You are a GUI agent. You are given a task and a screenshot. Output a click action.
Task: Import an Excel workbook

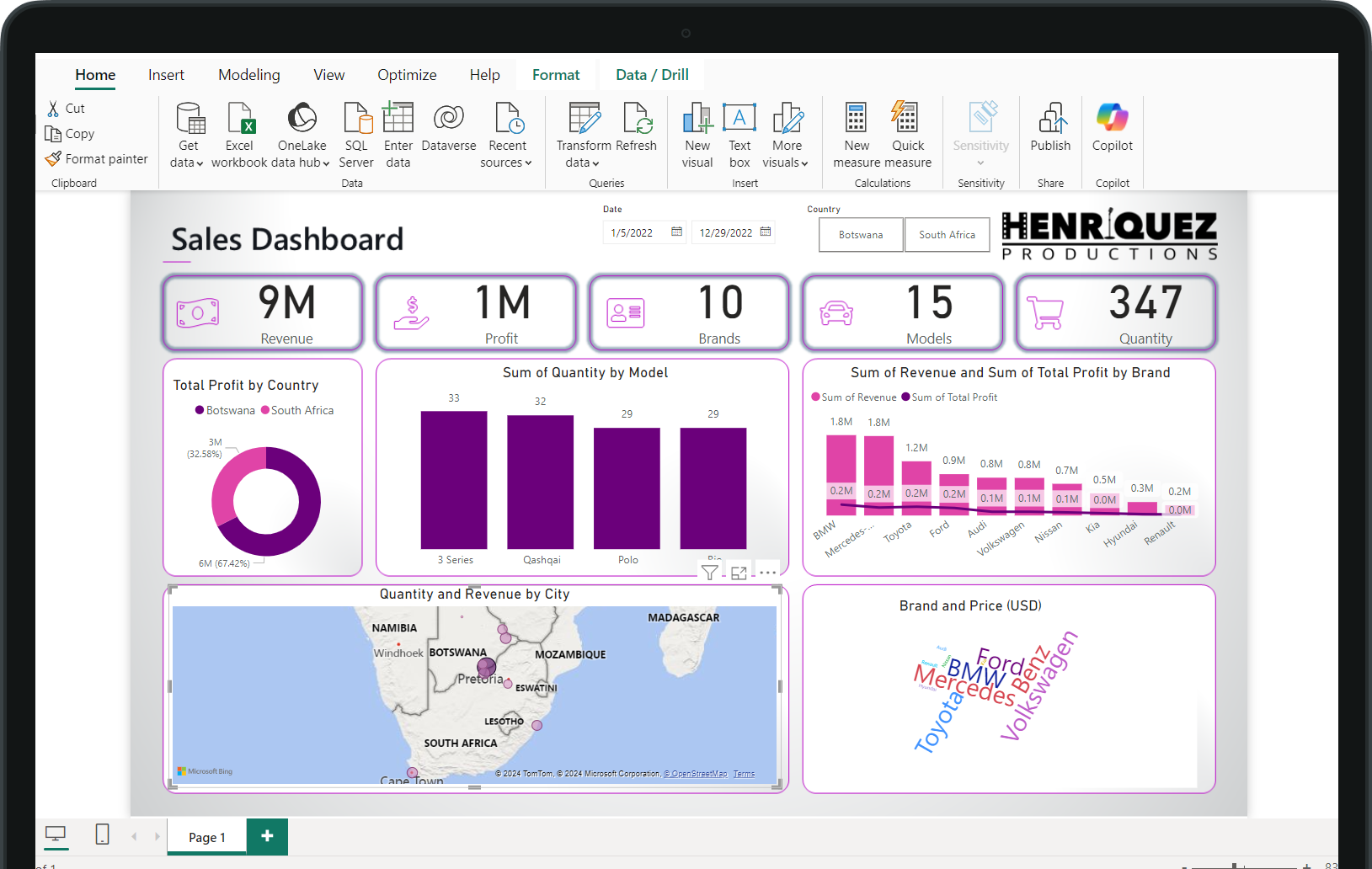click(x=241, y=119)
